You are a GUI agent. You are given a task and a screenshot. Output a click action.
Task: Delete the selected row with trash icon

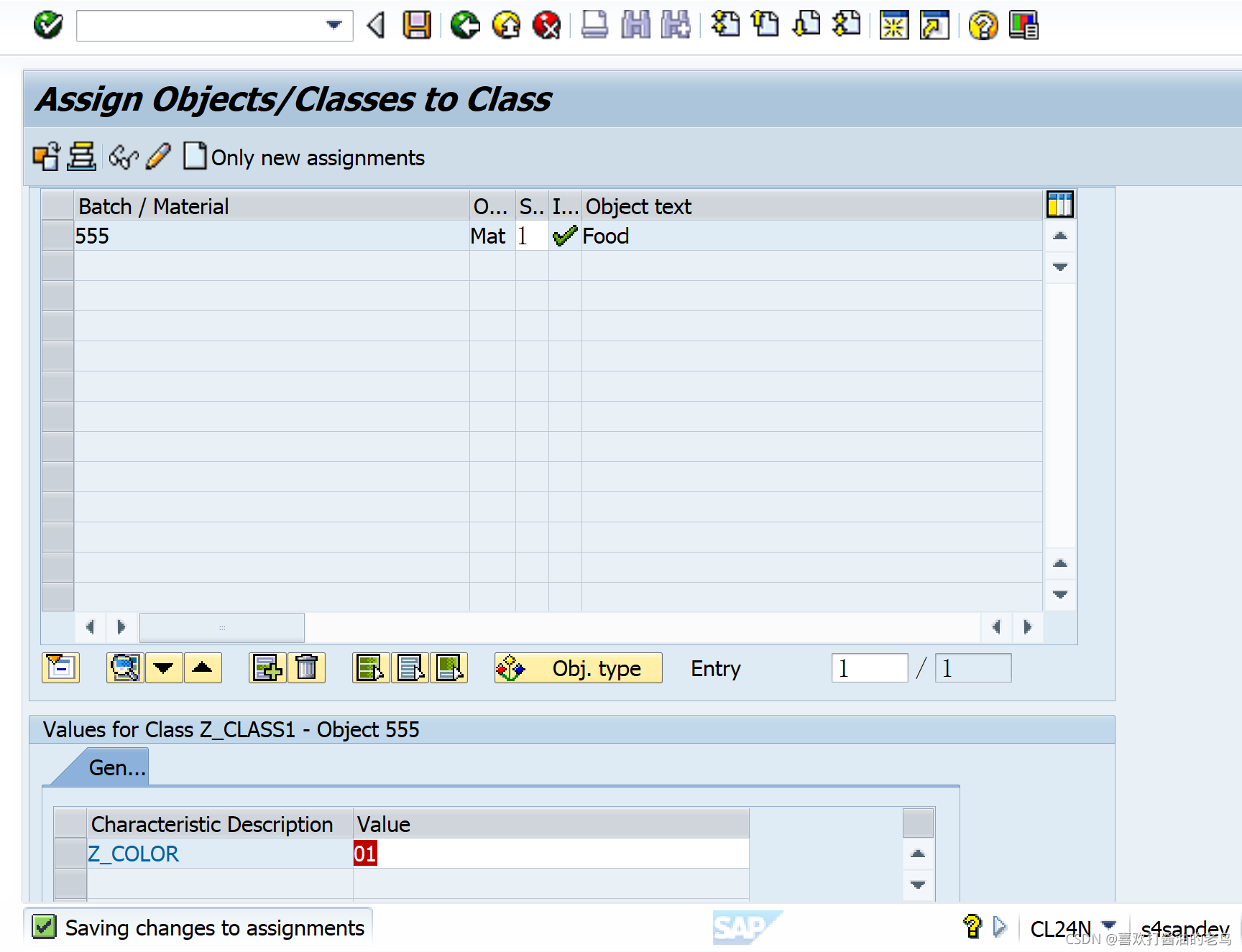(307, 668)
